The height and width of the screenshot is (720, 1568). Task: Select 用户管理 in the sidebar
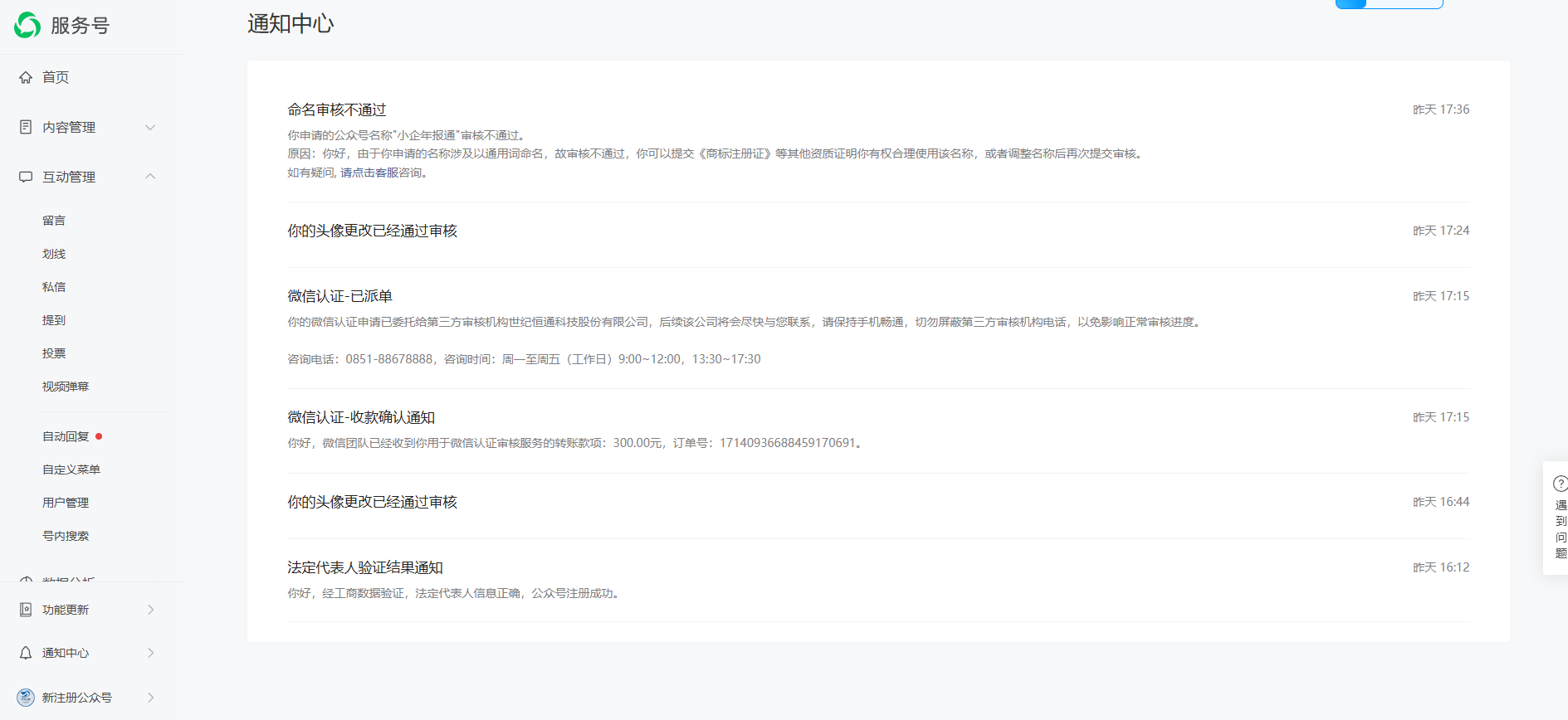click(66, 503)
